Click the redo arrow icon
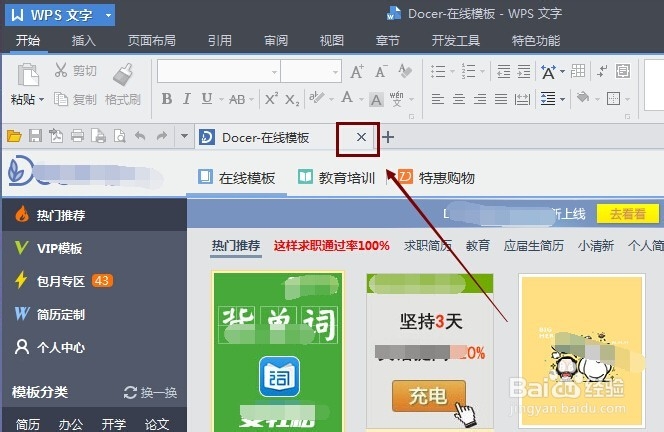Viewport: 664px width, 432px height. [x=162, y=136]
